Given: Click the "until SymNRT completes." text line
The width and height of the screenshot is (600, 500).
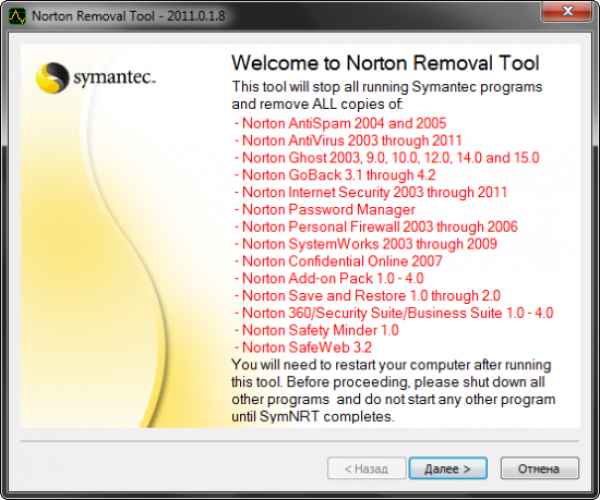Looking at the screenshot, I should pos(313,416).
